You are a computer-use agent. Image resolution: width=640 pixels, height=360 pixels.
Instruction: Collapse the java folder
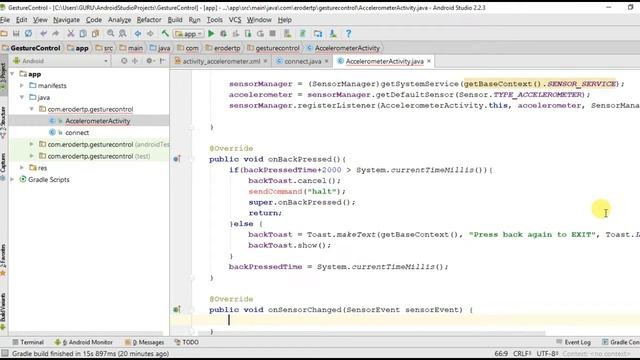[22, 97]
